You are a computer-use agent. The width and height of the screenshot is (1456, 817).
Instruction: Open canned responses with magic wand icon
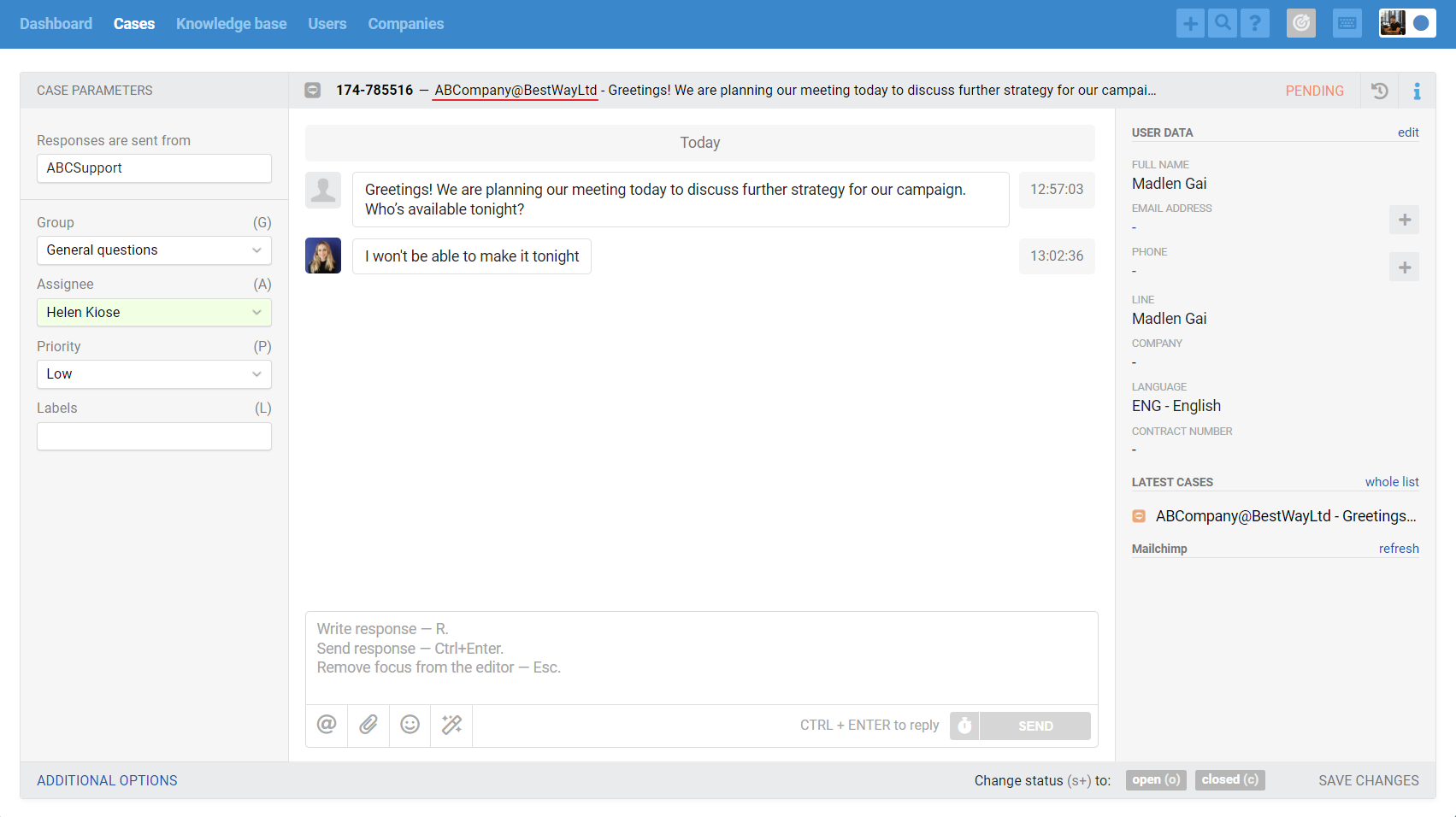451,725
